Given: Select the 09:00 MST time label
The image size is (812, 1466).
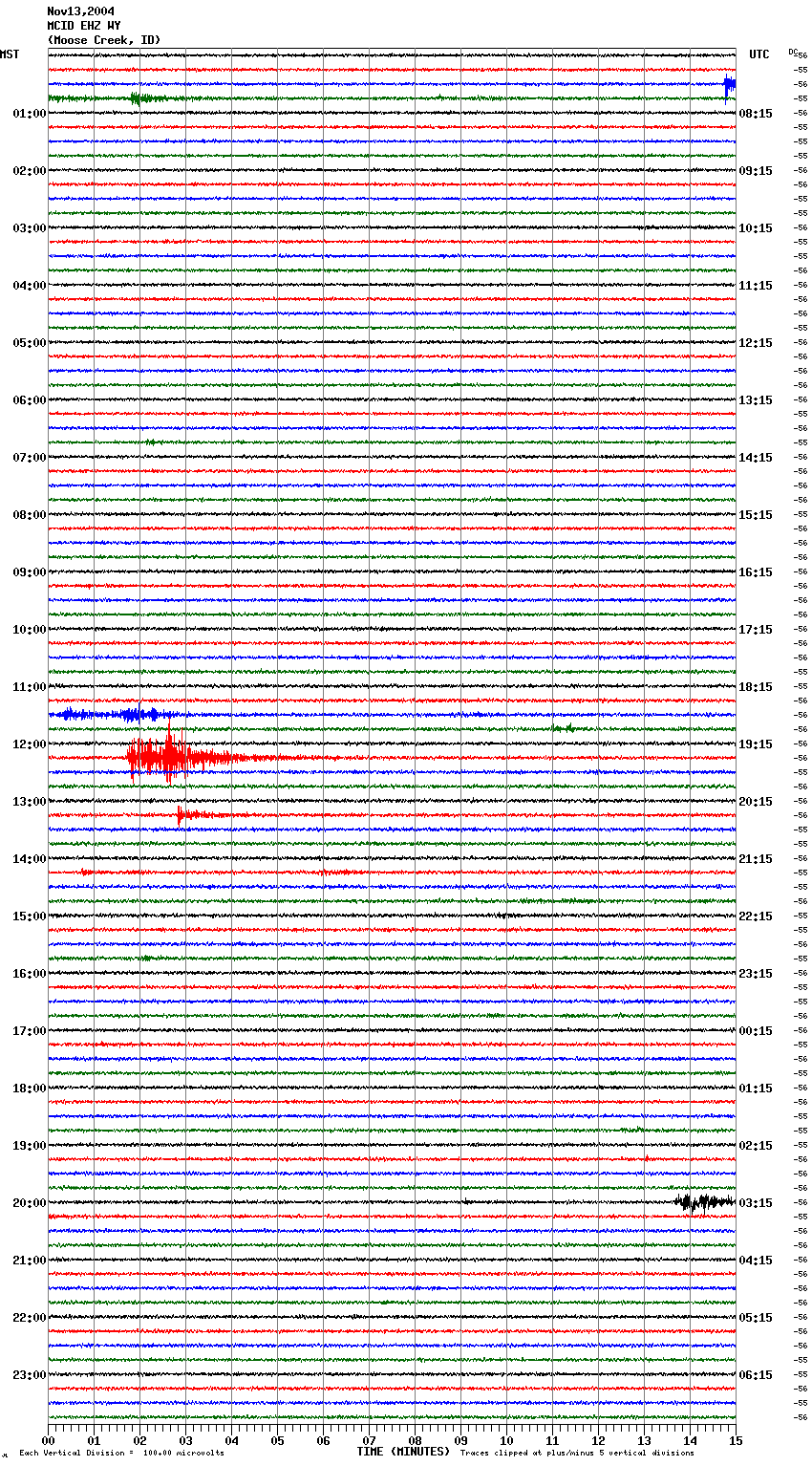Looking at the screenshot, I should tap(30, 572).
